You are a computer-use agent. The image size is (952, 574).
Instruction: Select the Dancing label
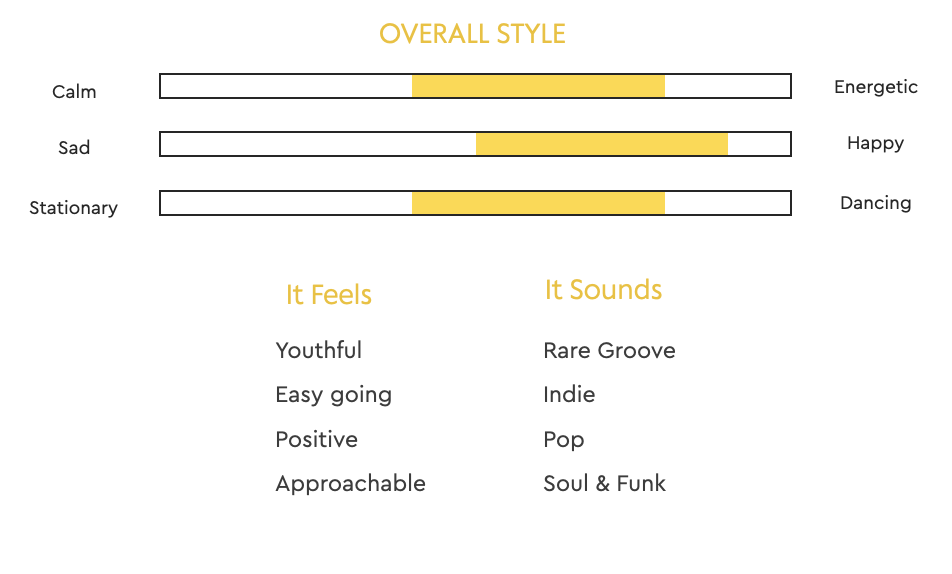[875, 203]
